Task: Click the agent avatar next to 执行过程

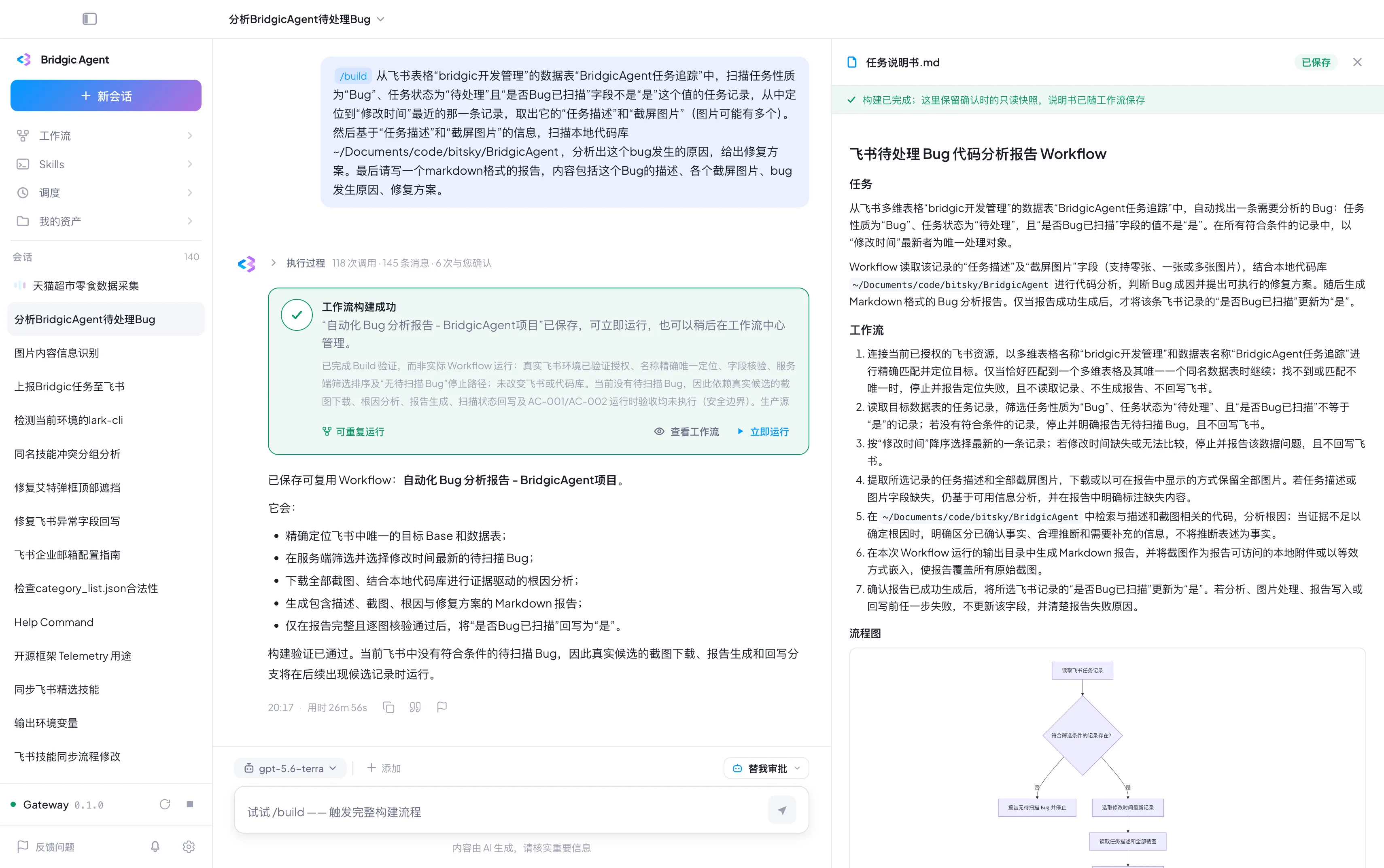Action: [246, 263]
